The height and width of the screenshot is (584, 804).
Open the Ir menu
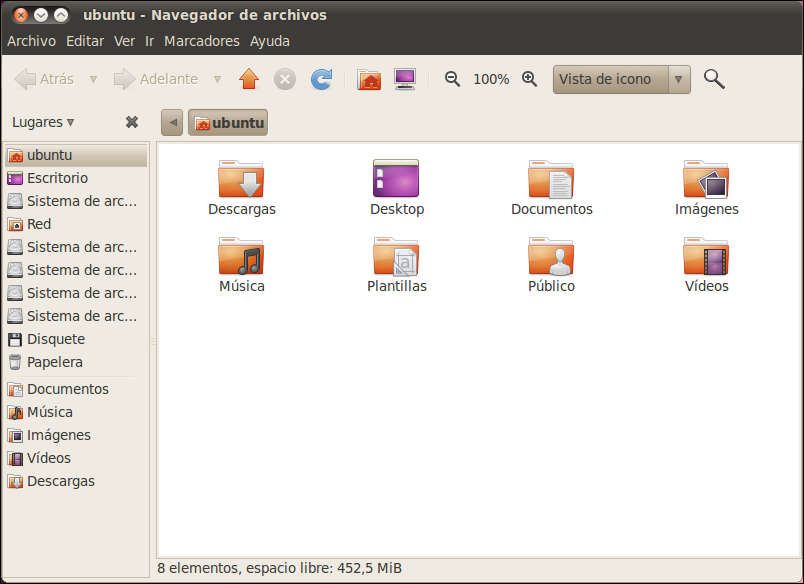point(149,41)
